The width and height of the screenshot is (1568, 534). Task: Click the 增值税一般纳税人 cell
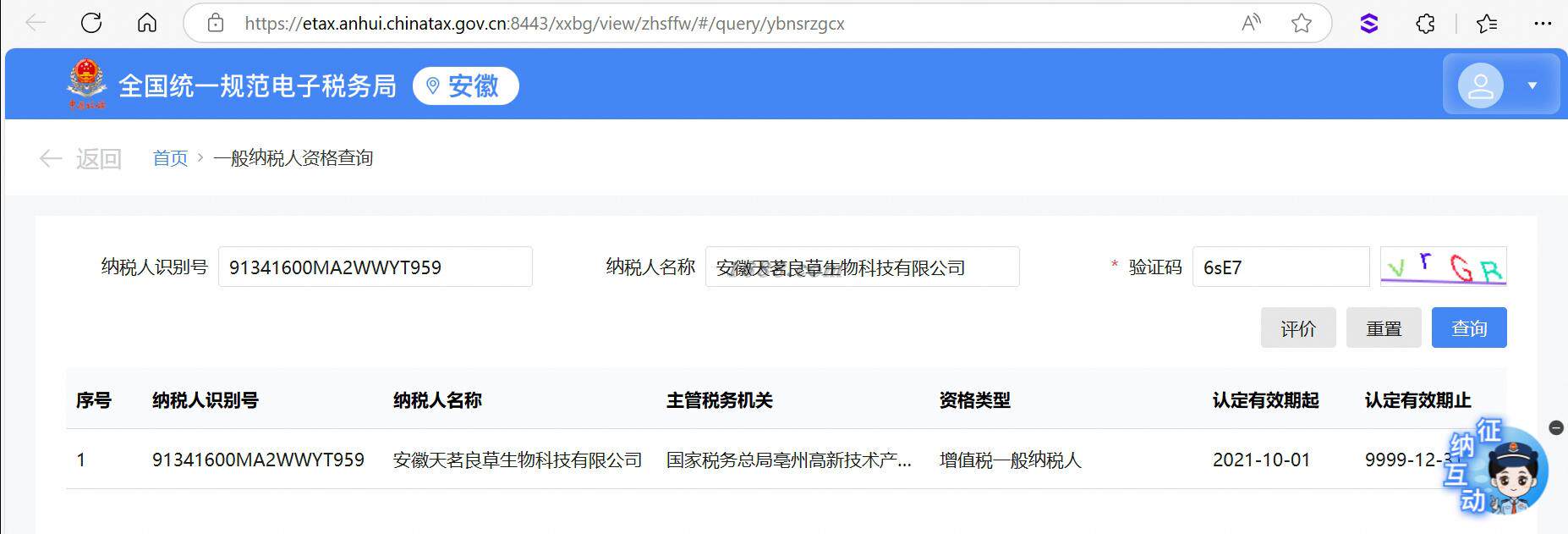coord(1011,460)
